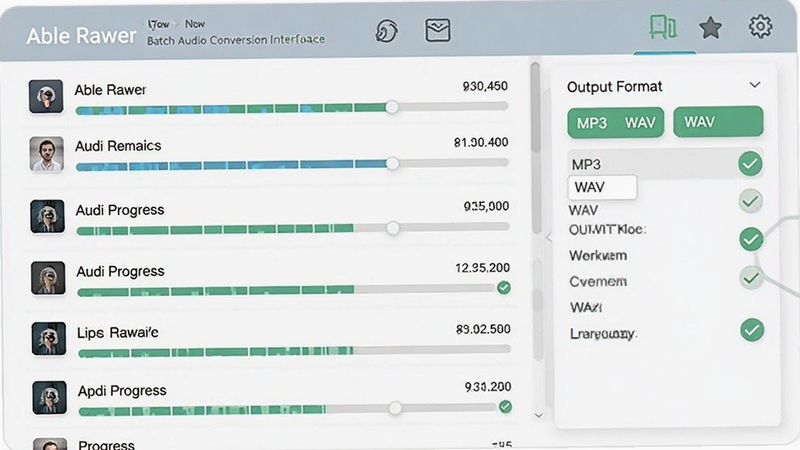This screenshot has width=800, height=450.
Task: Click the ear-shaped audio icon in header
Action: coord(386,31)
